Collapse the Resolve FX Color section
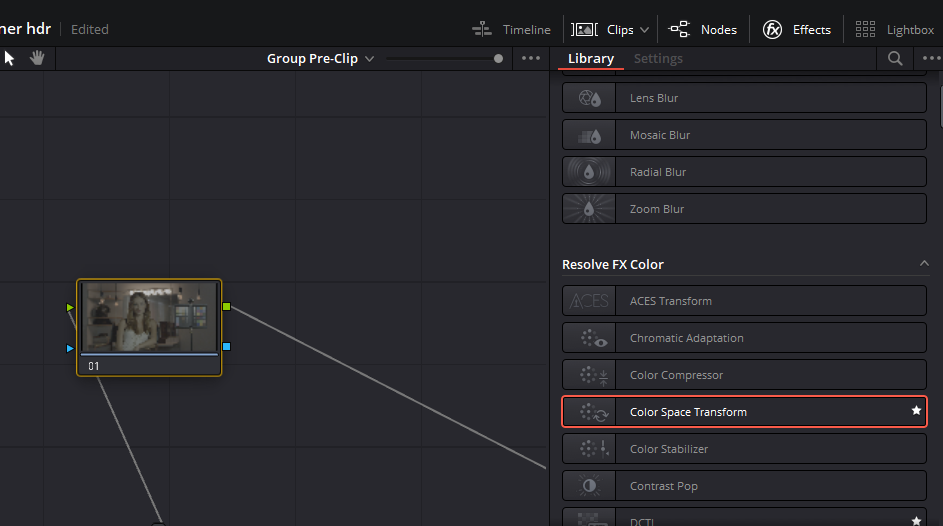This screenshot has width=943, height=526. (x=924, y=263)
